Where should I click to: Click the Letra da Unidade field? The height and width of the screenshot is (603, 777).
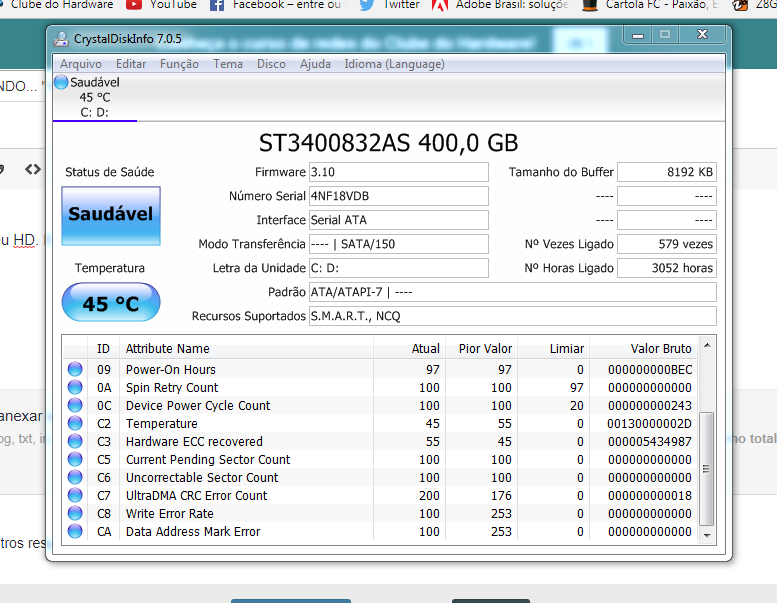[398, 268]
